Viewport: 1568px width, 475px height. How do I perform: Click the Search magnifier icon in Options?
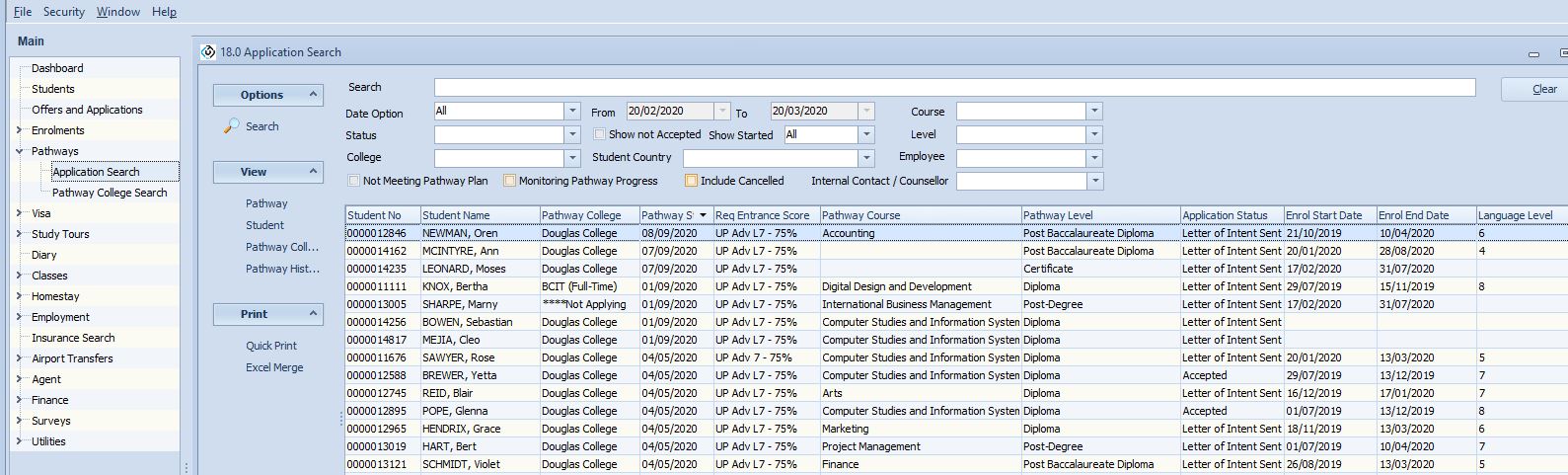point(231,126)
